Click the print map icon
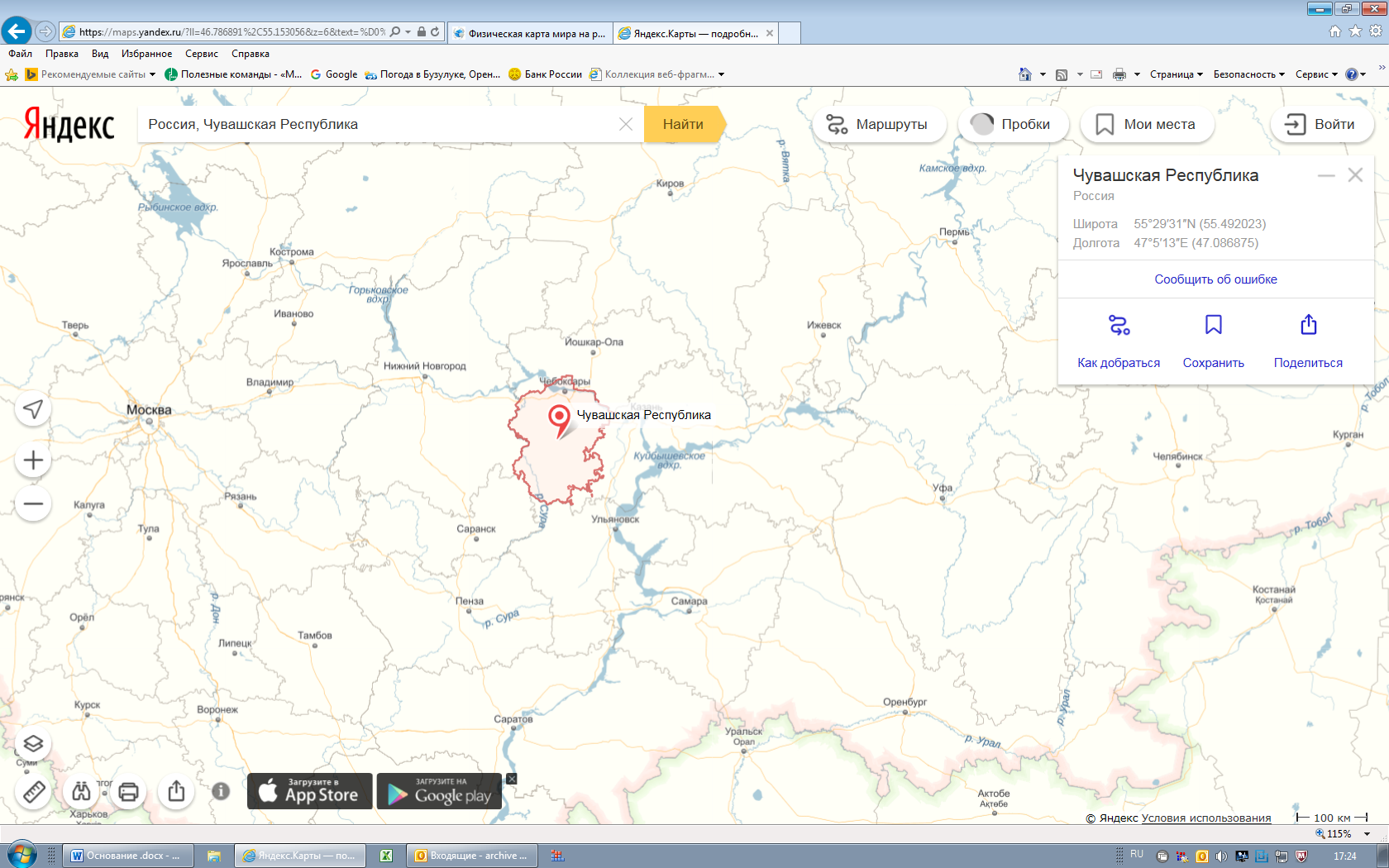 pos(128,792)
